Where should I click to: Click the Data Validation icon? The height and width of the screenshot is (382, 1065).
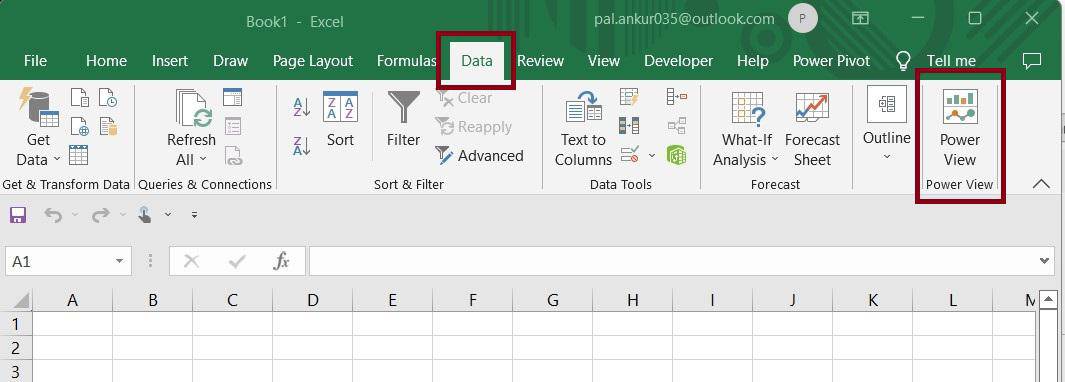pyautogui.click(x=630, y=155)
